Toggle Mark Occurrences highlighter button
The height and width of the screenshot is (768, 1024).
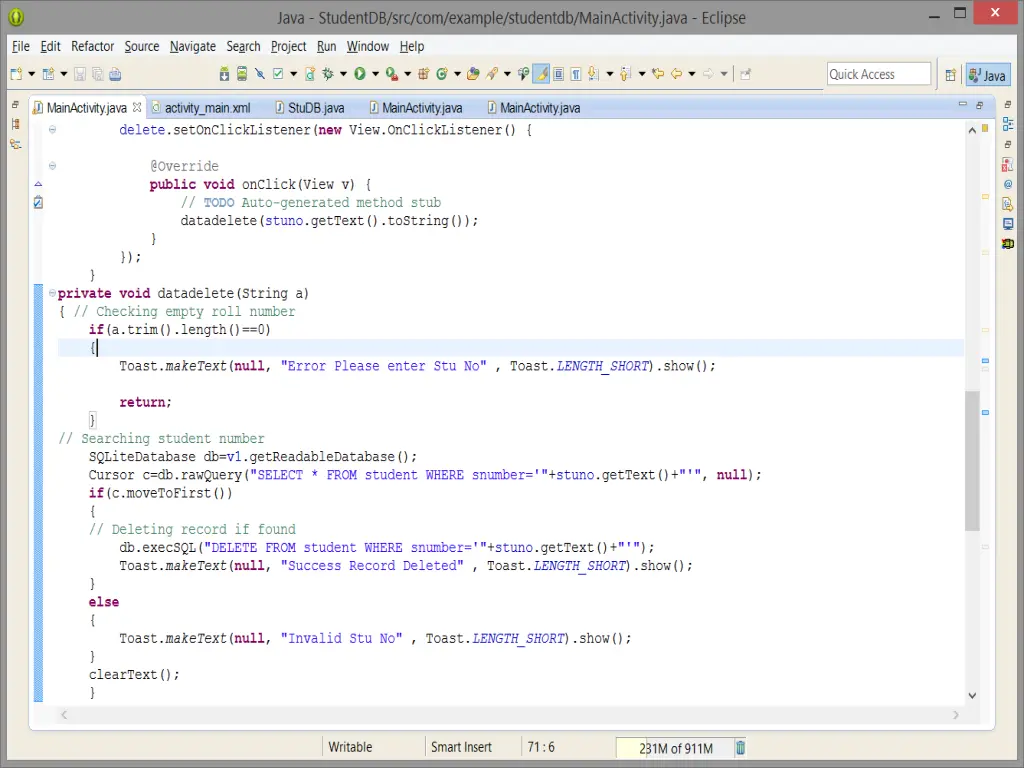tap(541, 74)
